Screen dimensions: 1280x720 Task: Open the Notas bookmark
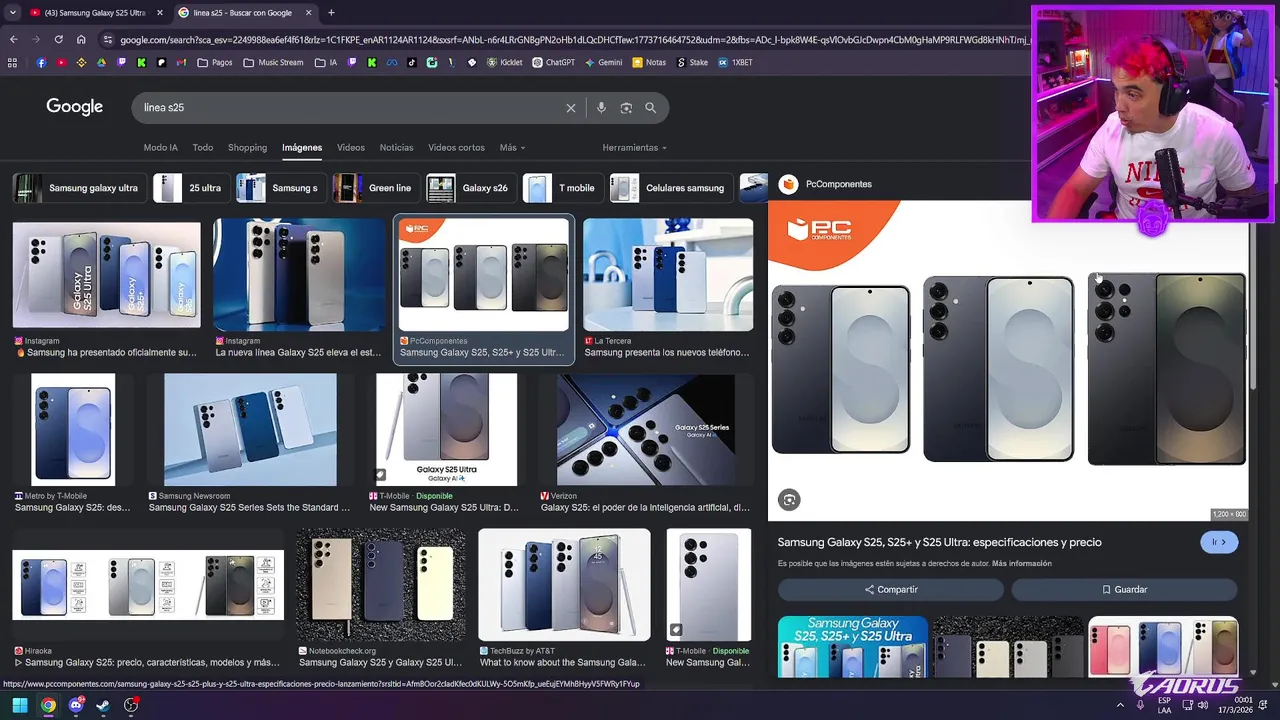648,62
